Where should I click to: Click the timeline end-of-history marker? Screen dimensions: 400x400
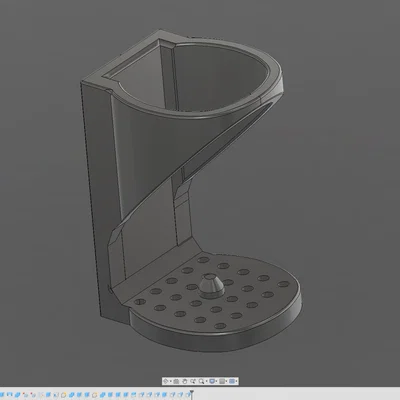[x=192, y=394]
